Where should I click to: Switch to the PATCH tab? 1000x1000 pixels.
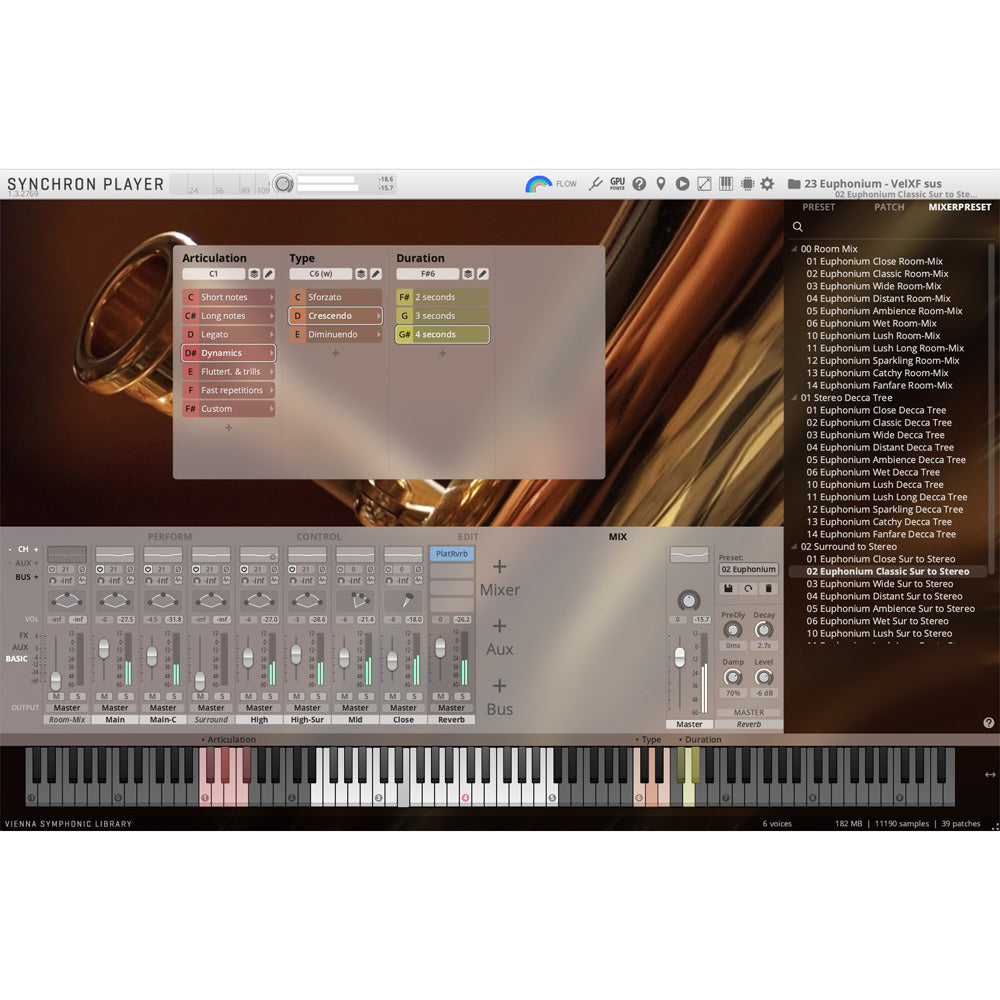889,207
